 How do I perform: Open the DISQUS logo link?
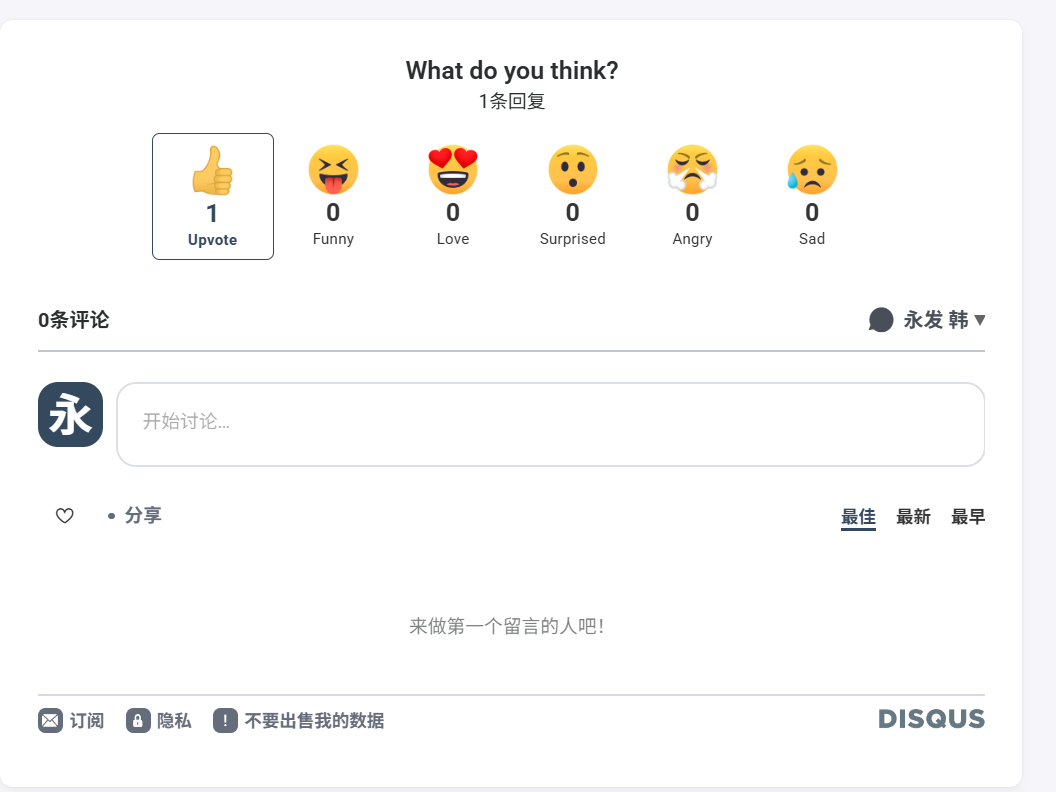click(x=931, y=719)
